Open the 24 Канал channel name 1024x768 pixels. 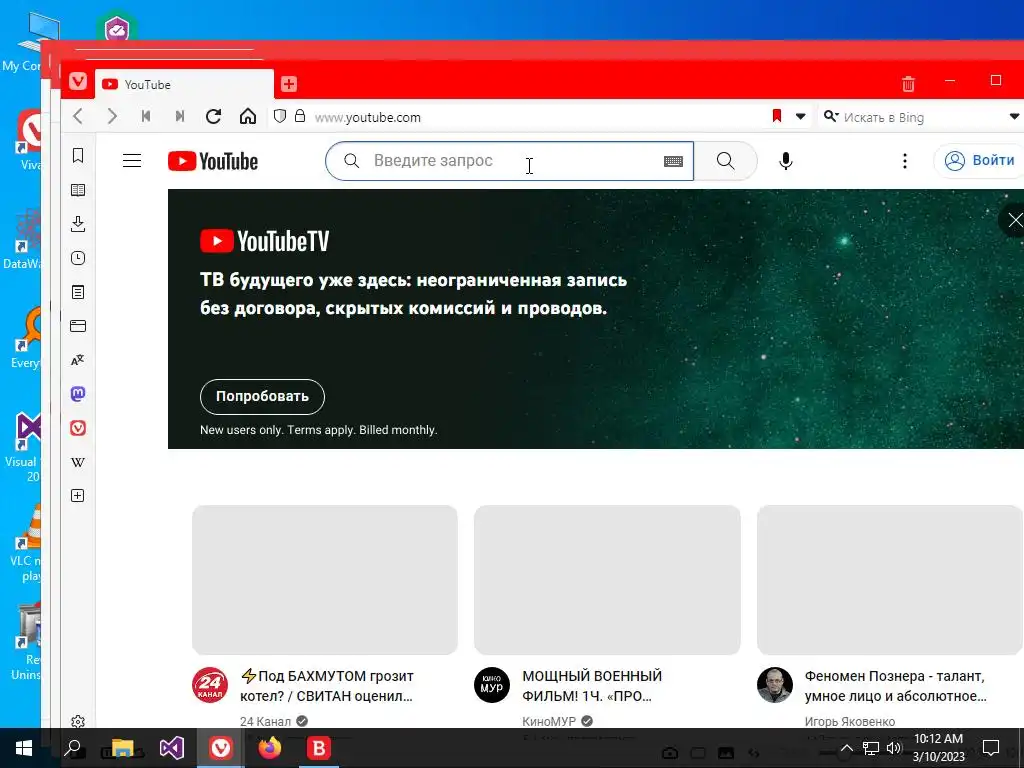coord(265,721)
